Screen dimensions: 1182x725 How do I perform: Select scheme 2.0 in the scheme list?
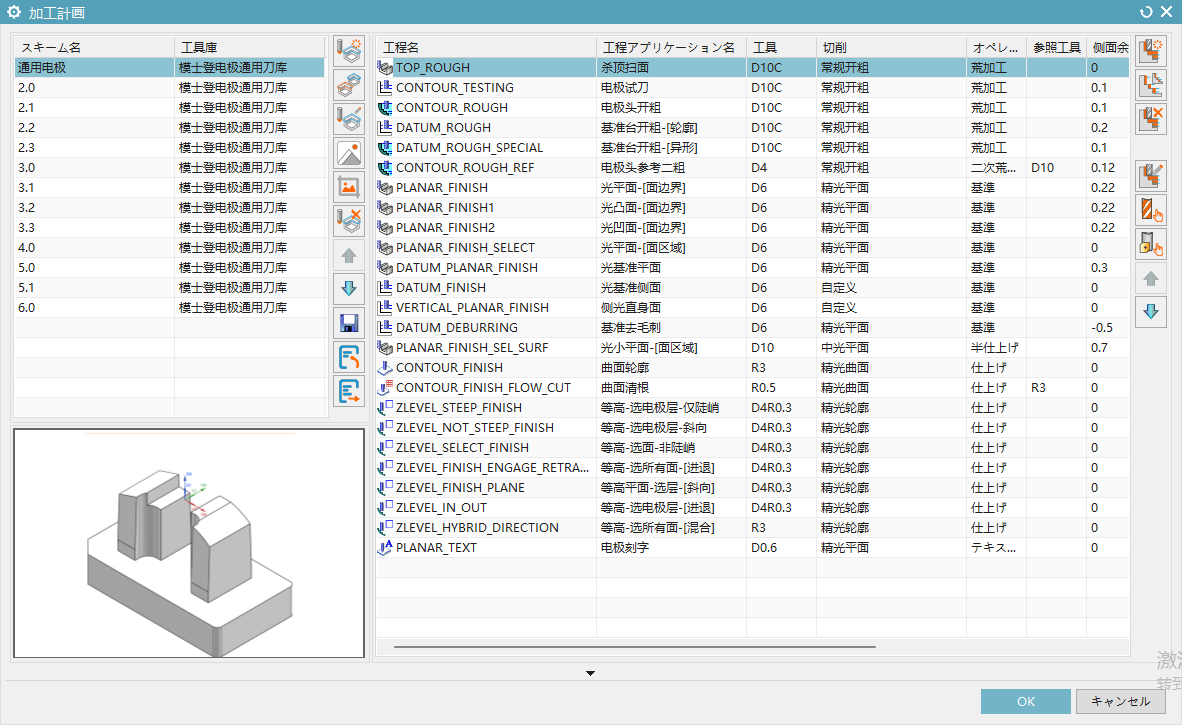click(x=170, y=87)
